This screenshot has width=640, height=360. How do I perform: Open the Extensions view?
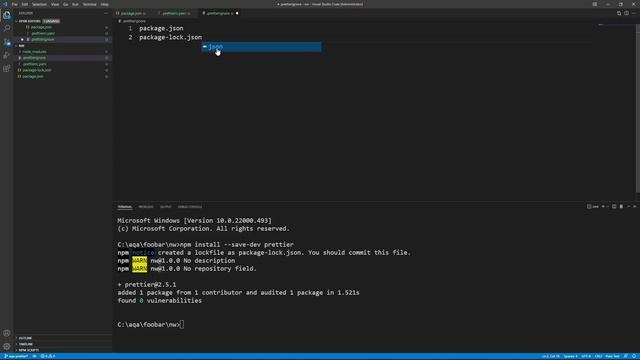[7, 68]
